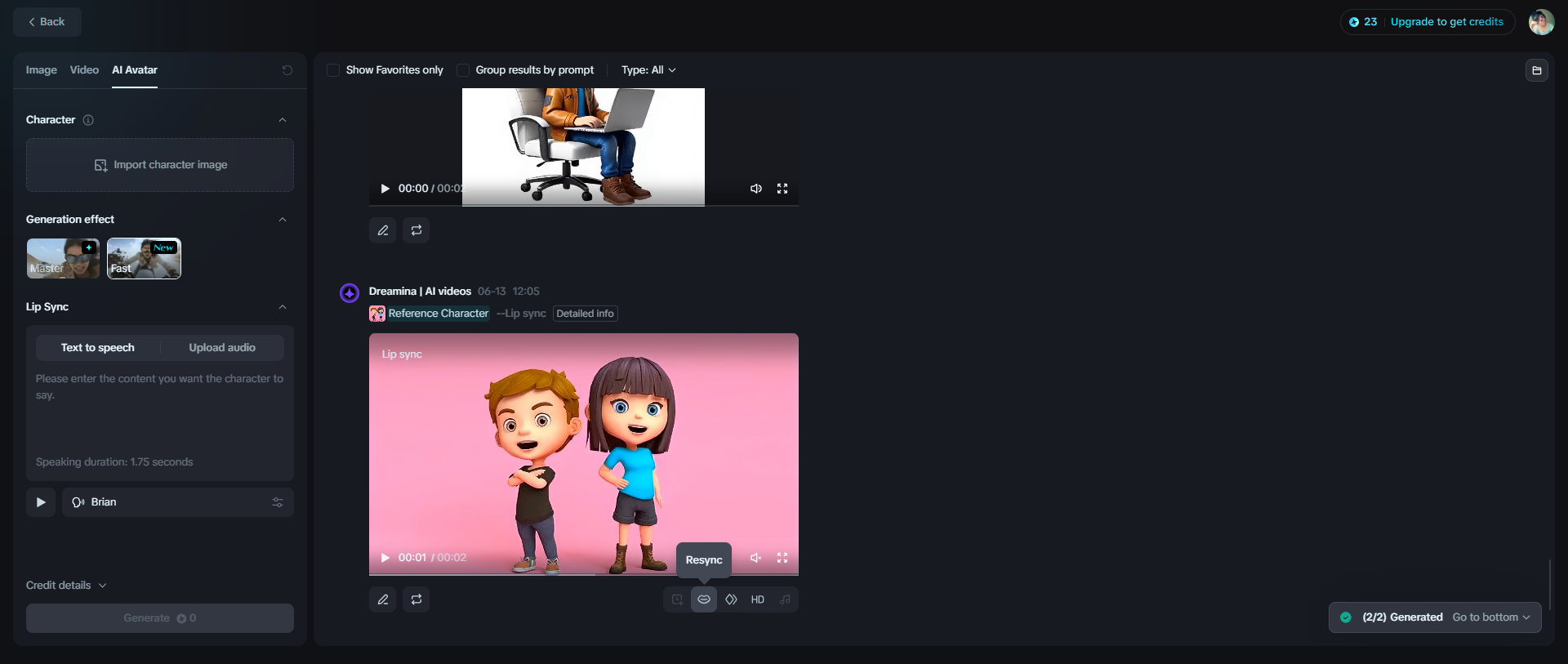Click the add music note icon
The height and width of the screenshot is (664, 1568).
(x=785, y=599)
